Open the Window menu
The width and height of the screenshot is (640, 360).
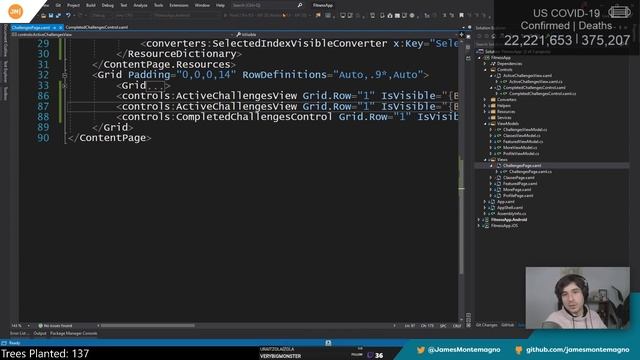point(202,5)
